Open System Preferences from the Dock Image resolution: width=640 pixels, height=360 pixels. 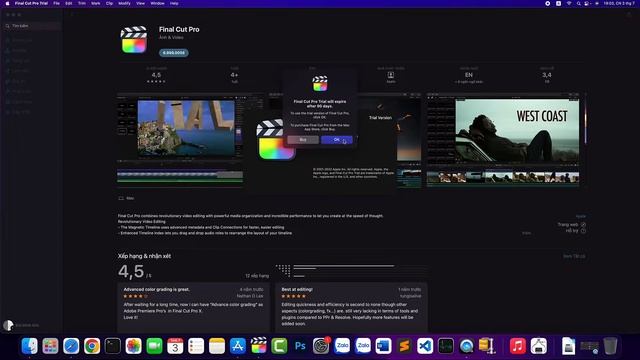[x=321, y=346]
